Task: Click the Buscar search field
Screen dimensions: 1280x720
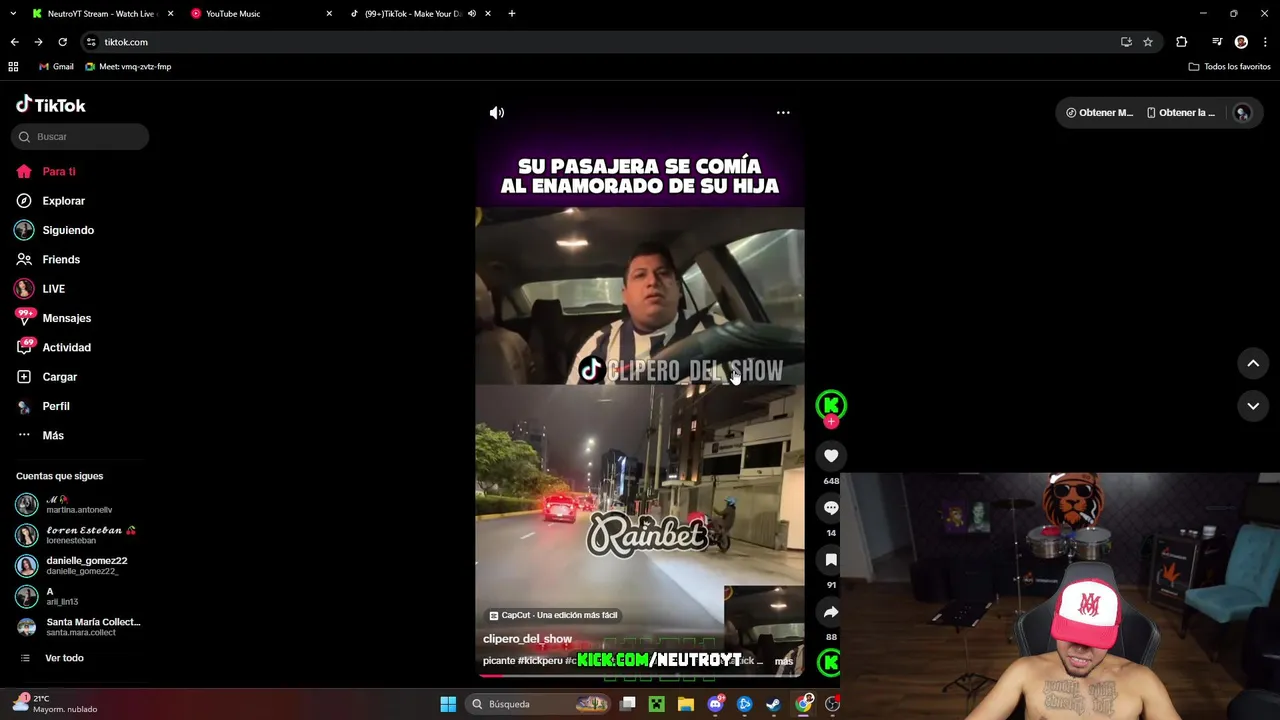Action: pos(80,137)
